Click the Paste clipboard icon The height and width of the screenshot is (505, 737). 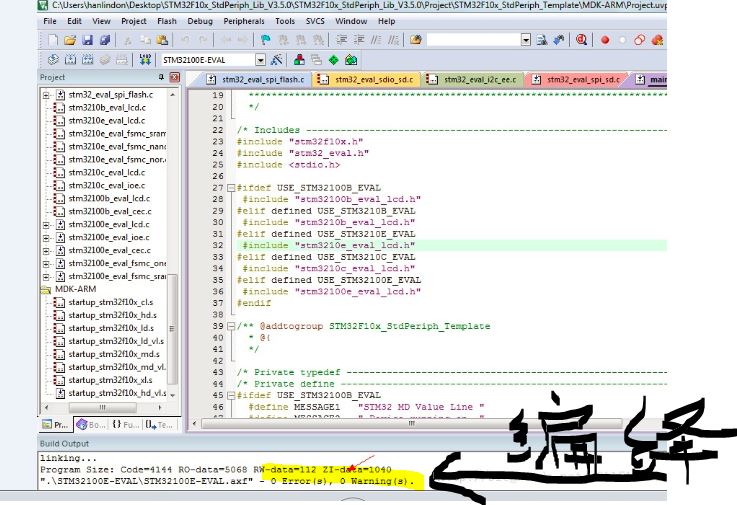coord(162,40)
